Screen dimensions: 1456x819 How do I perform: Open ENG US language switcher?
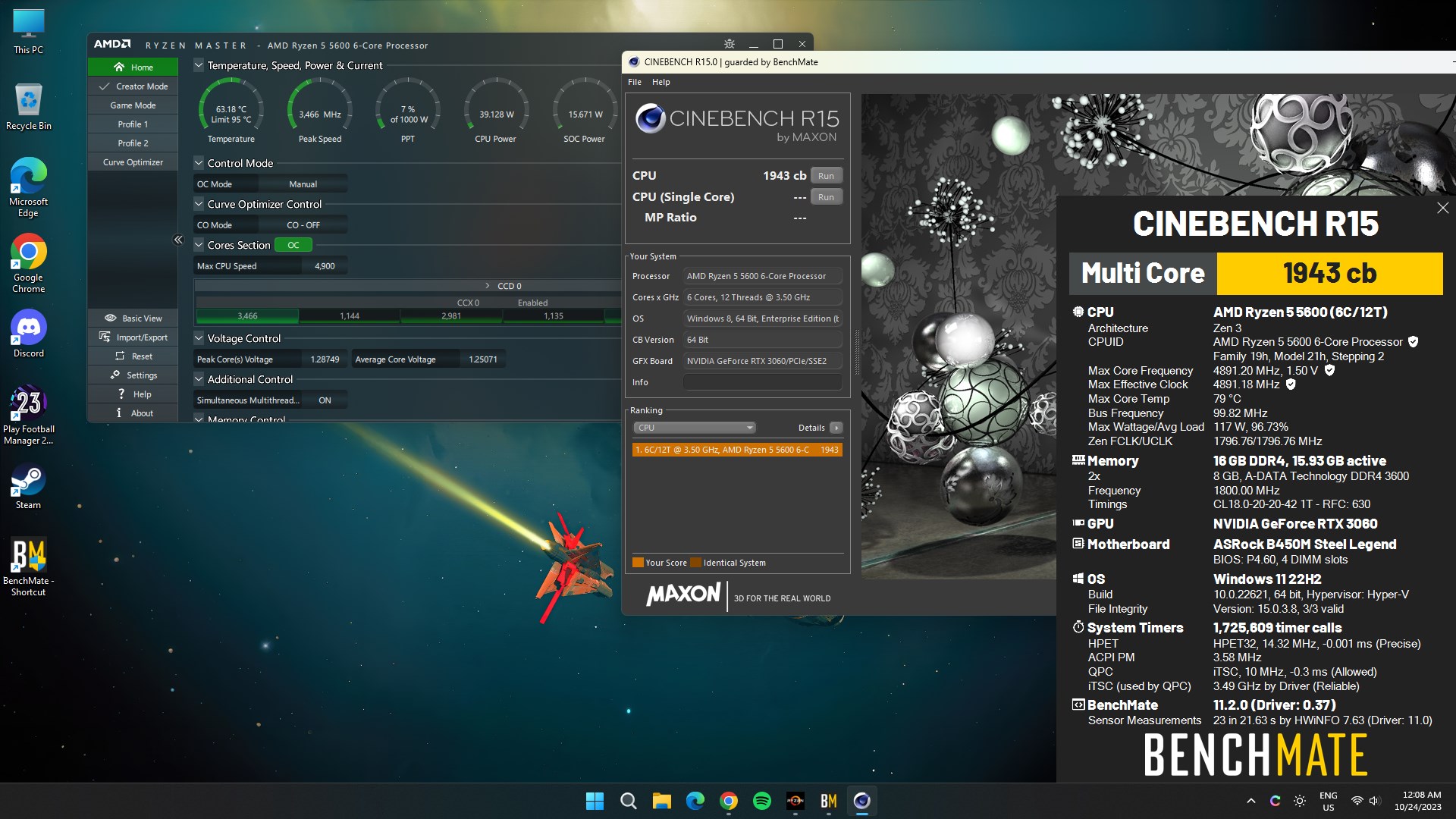coord(1329,801)
